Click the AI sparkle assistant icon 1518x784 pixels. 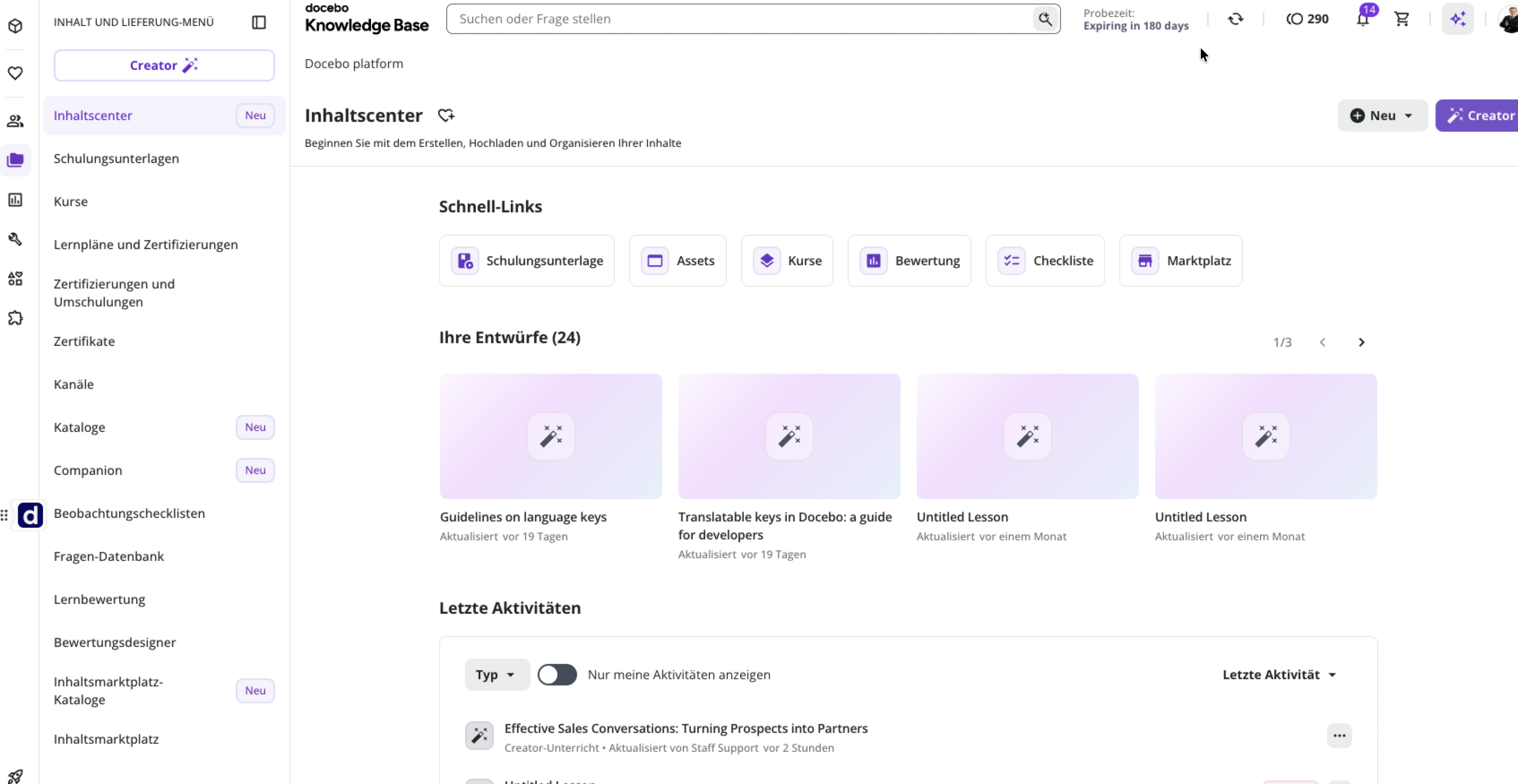pos(1458,19)
